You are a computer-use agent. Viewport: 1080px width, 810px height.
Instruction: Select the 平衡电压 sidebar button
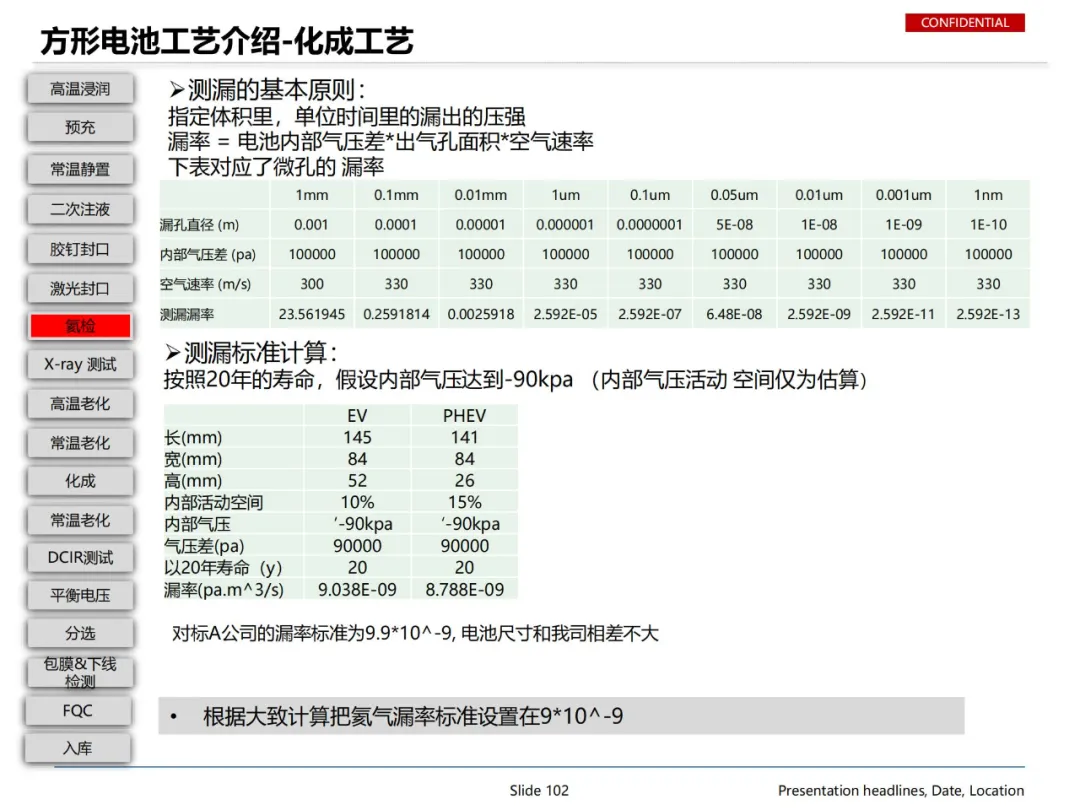point(80,596)
